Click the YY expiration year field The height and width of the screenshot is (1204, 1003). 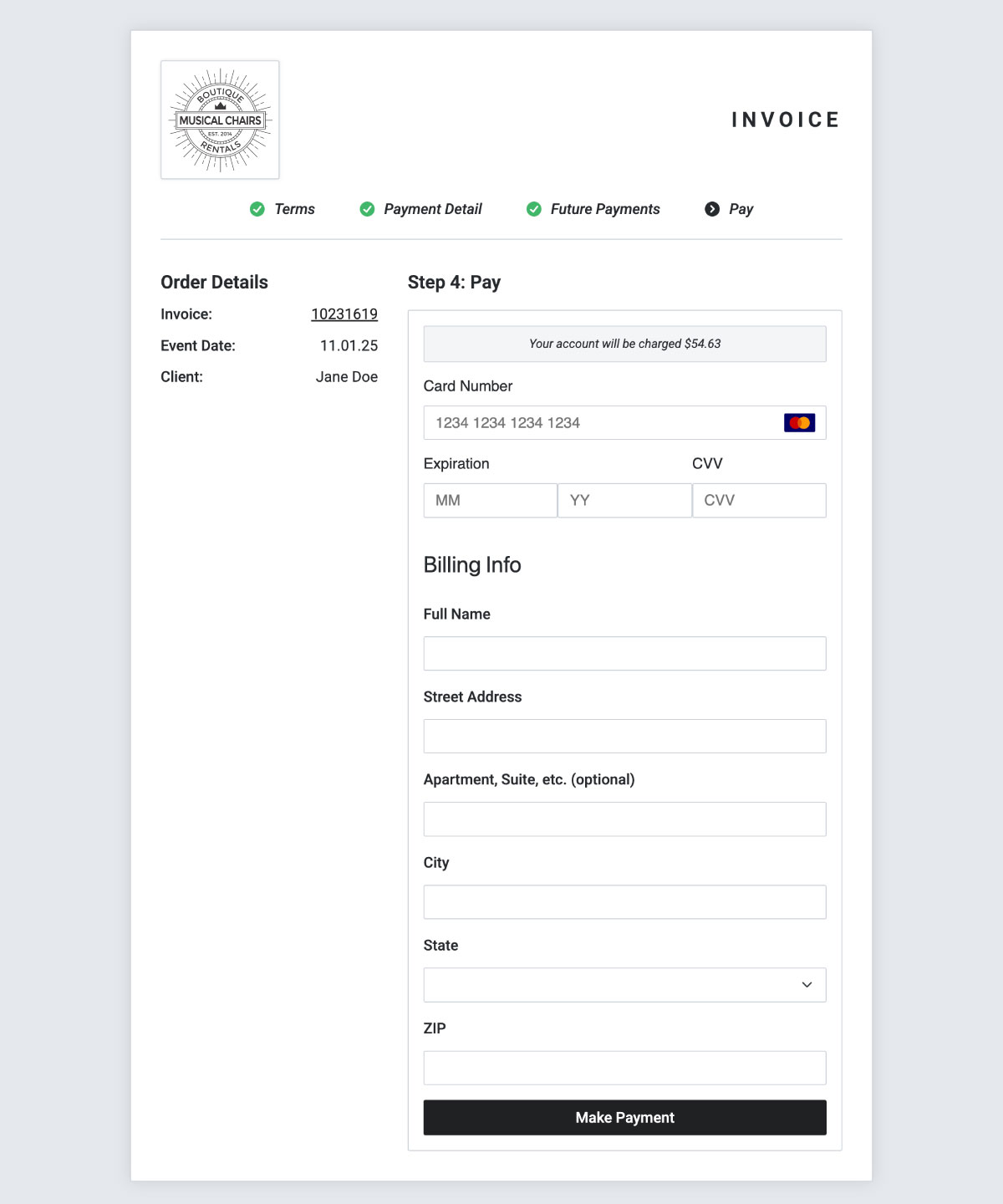625,501
